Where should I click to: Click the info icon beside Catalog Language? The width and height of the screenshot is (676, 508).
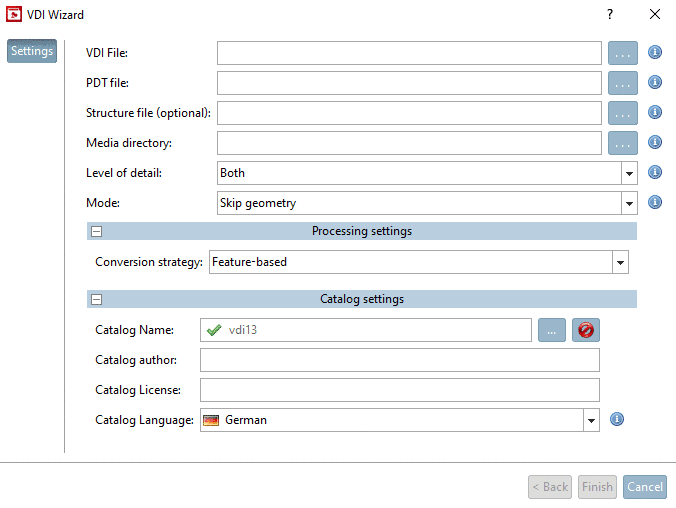point(617,420)
